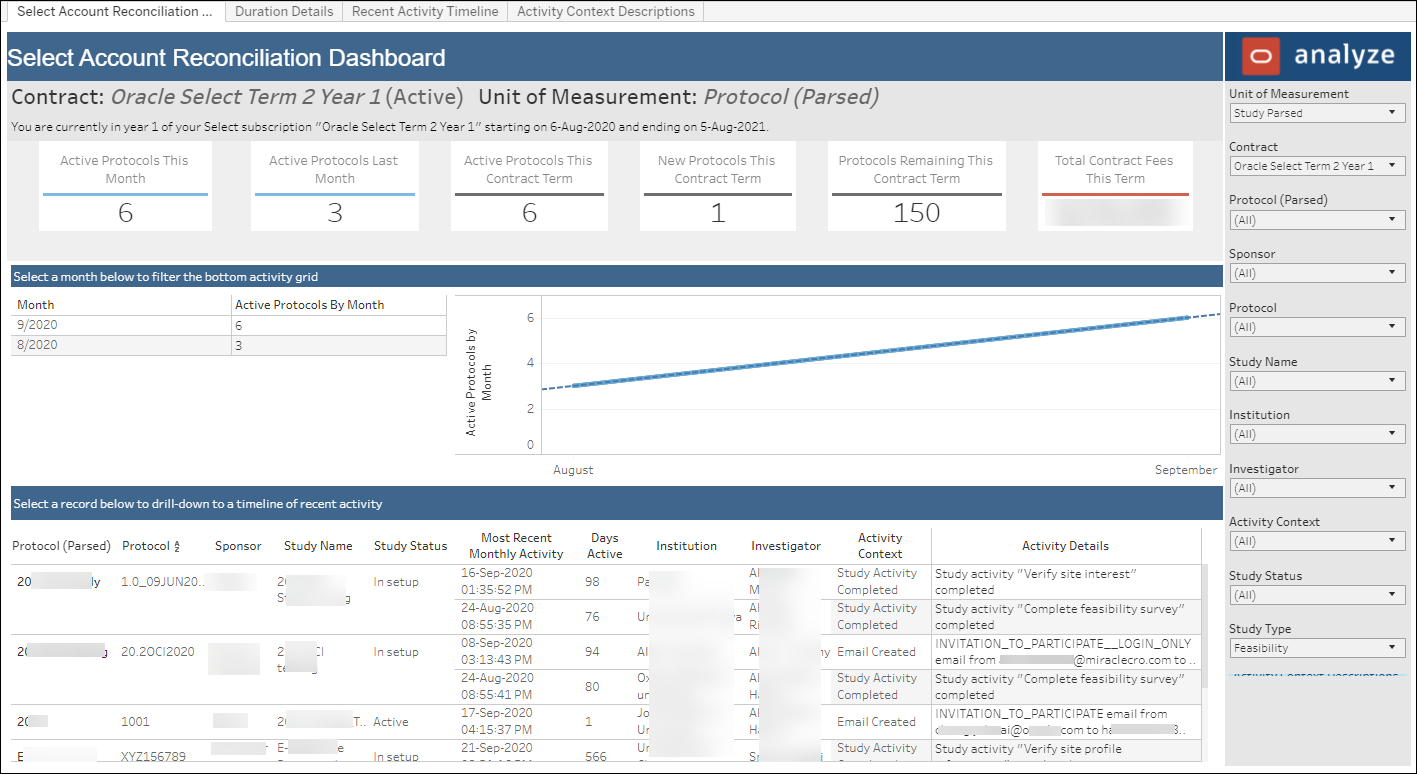This screenshot has width=1417, height=774.
Task: Click the Oracle analyze logo icon
Action: click(x=1260, y=56)
